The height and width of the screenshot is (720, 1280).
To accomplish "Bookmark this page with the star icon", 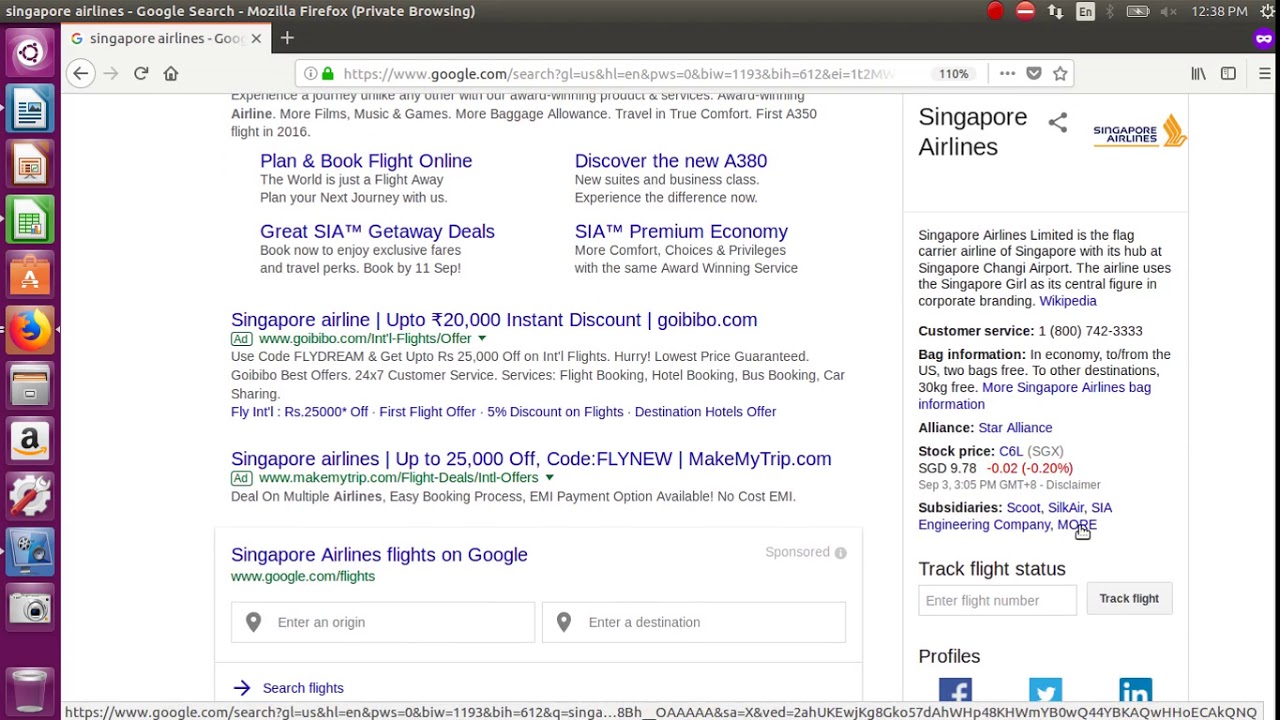I will tap(1060, 73).
